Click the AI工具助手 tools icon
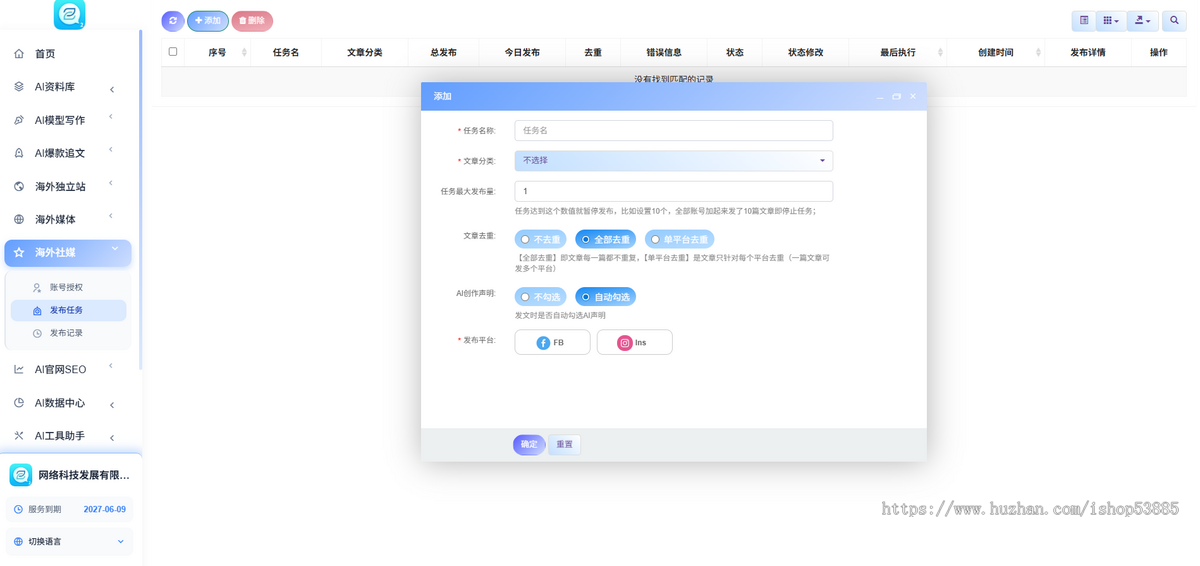This screenshot has width=1200, height=566. tap(19, 436)
